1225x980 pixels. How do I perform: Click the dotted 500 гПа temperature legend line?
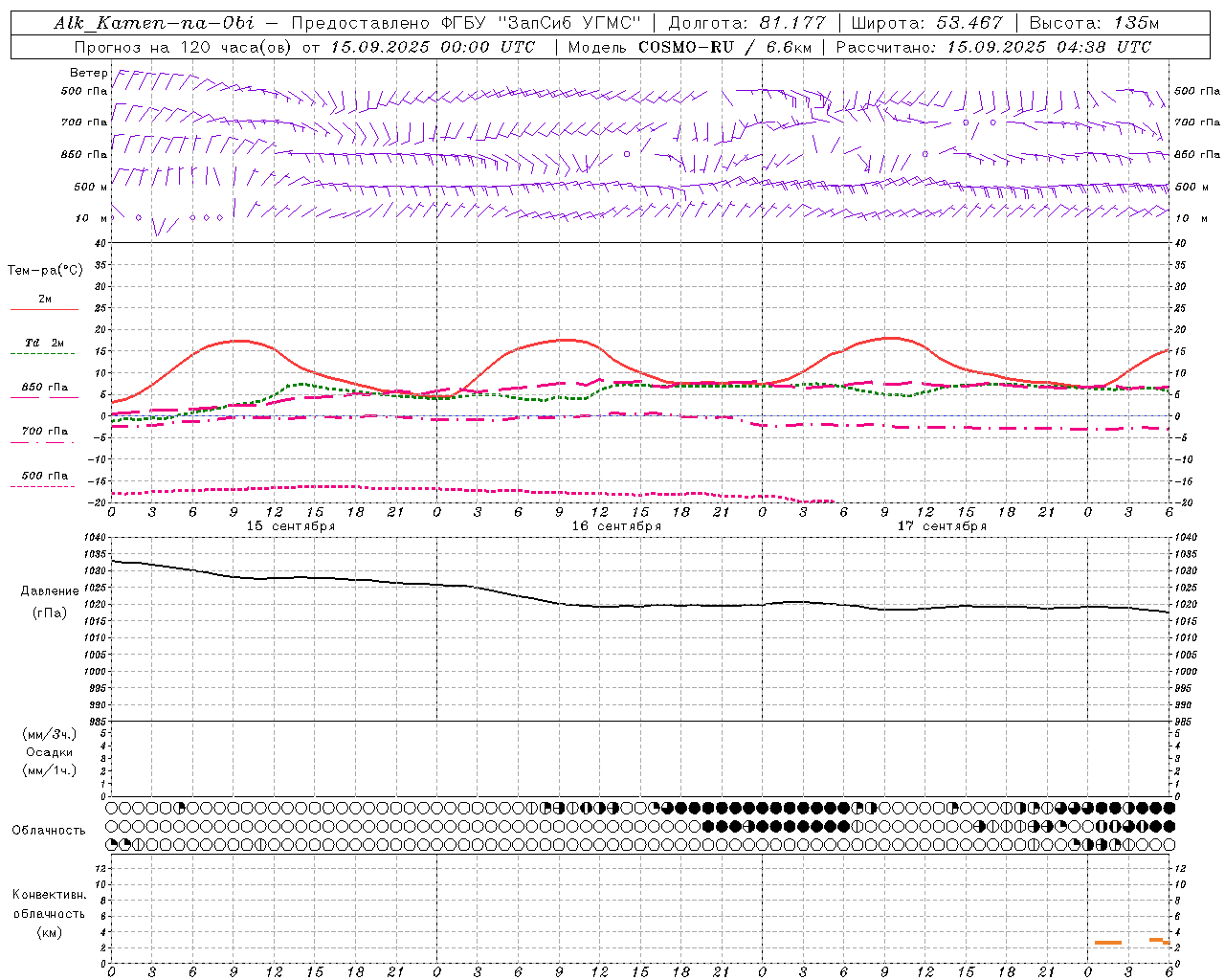[42, 486]
